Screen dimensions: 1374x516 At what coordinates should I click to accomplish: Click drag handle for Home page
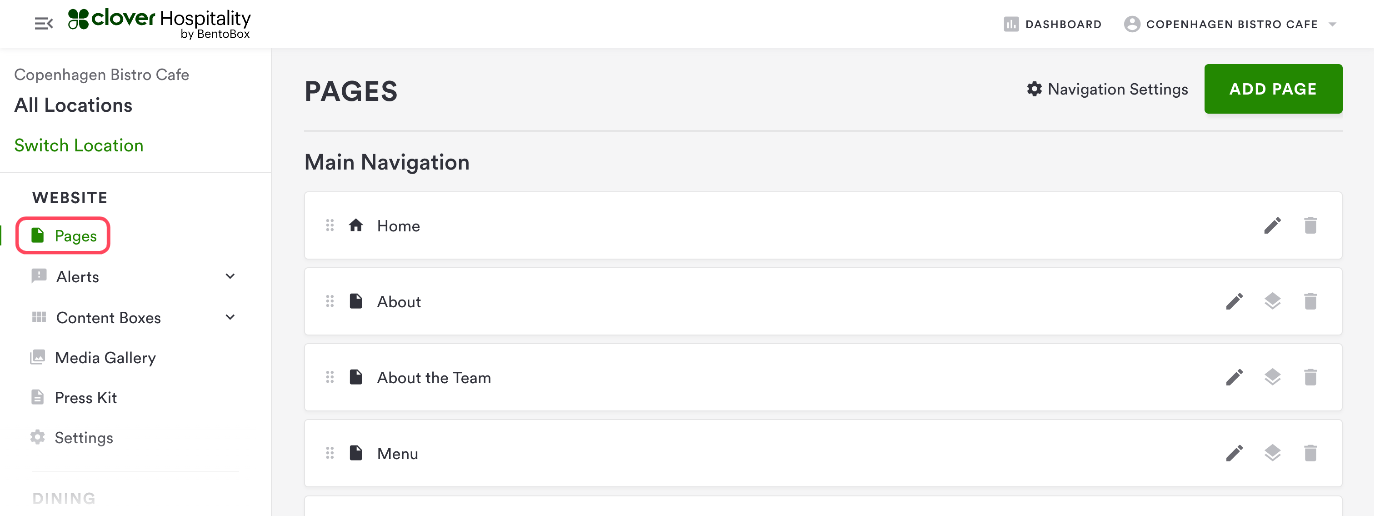coord(330,226)
